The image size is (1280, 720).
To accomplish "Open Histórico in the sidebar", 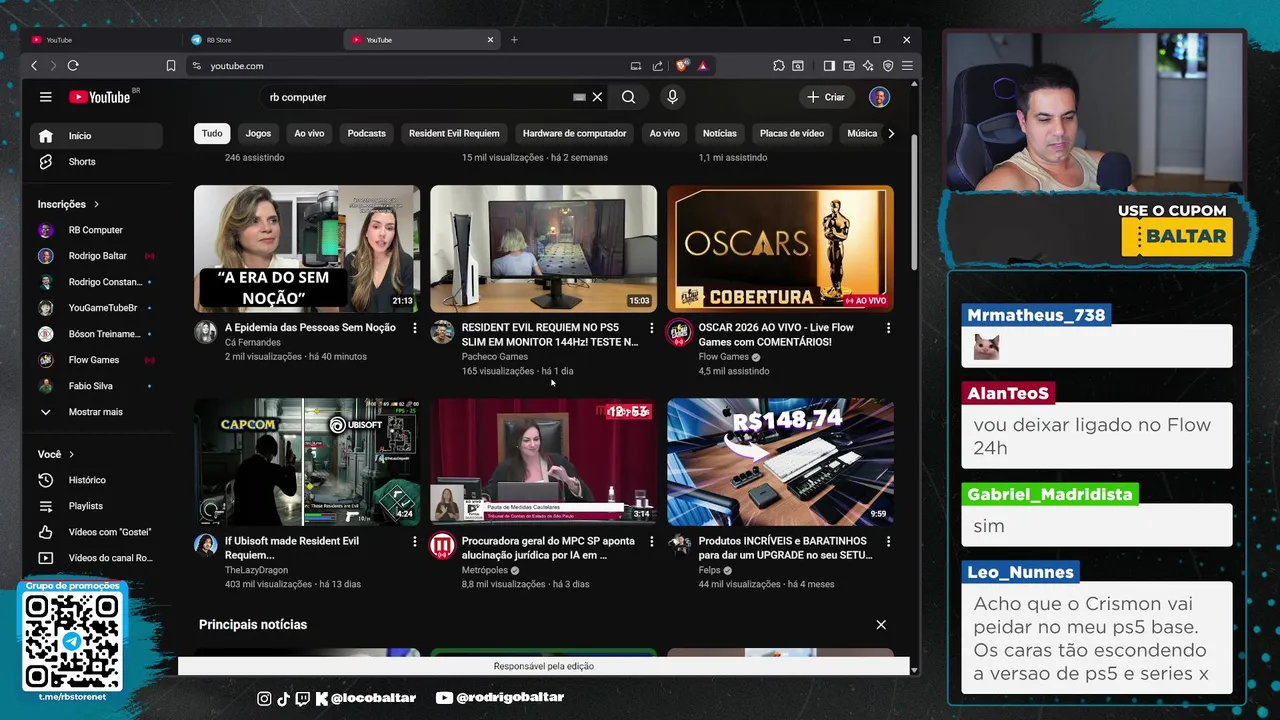I will [97, 480].
